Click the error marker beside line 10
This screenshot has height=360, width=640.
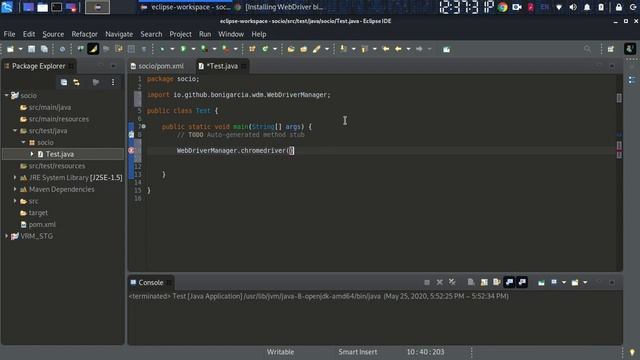click(x=131, y=150)
